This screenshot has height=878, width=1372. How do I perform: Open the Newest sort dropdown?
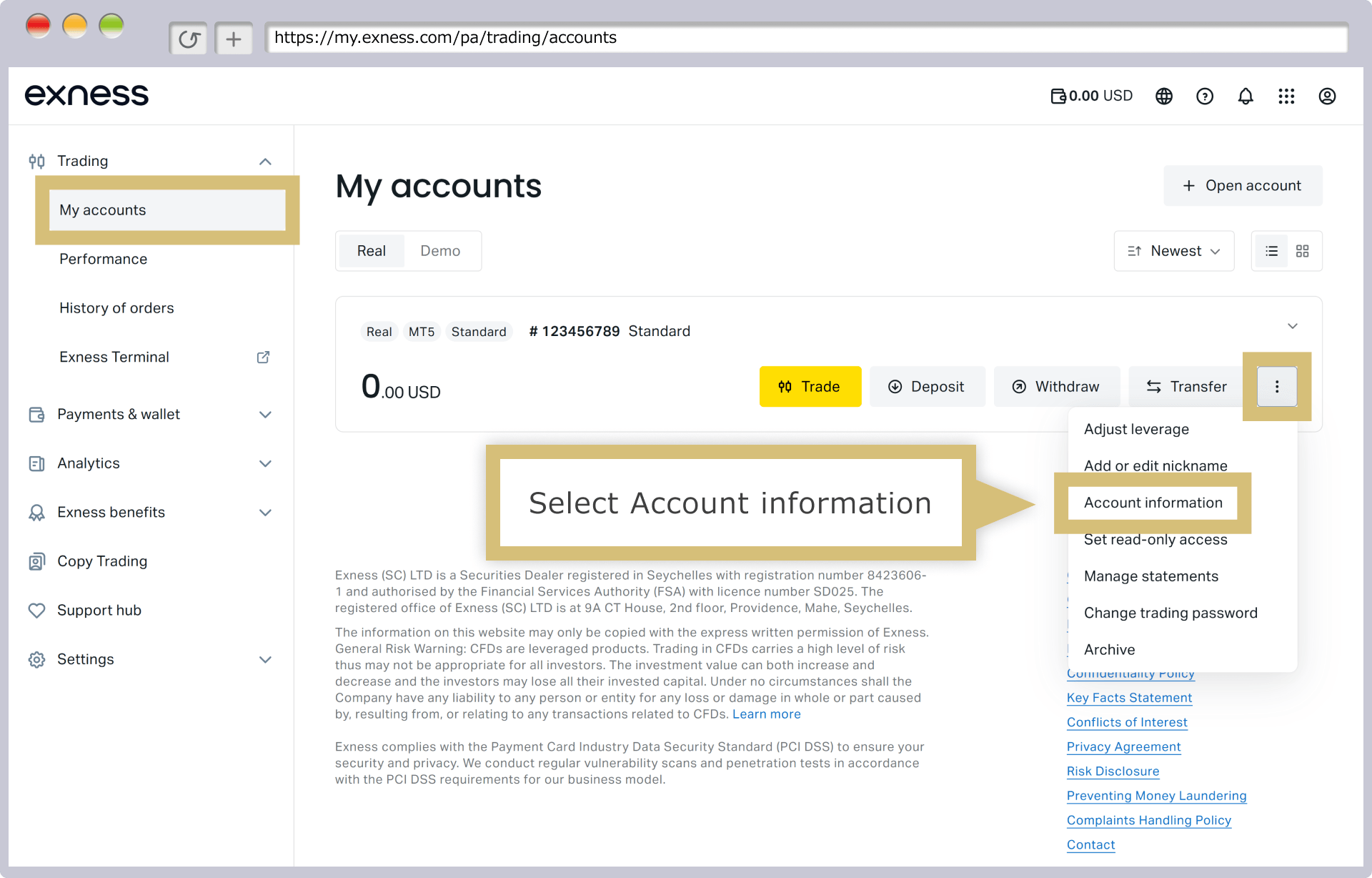[1174, 251]
